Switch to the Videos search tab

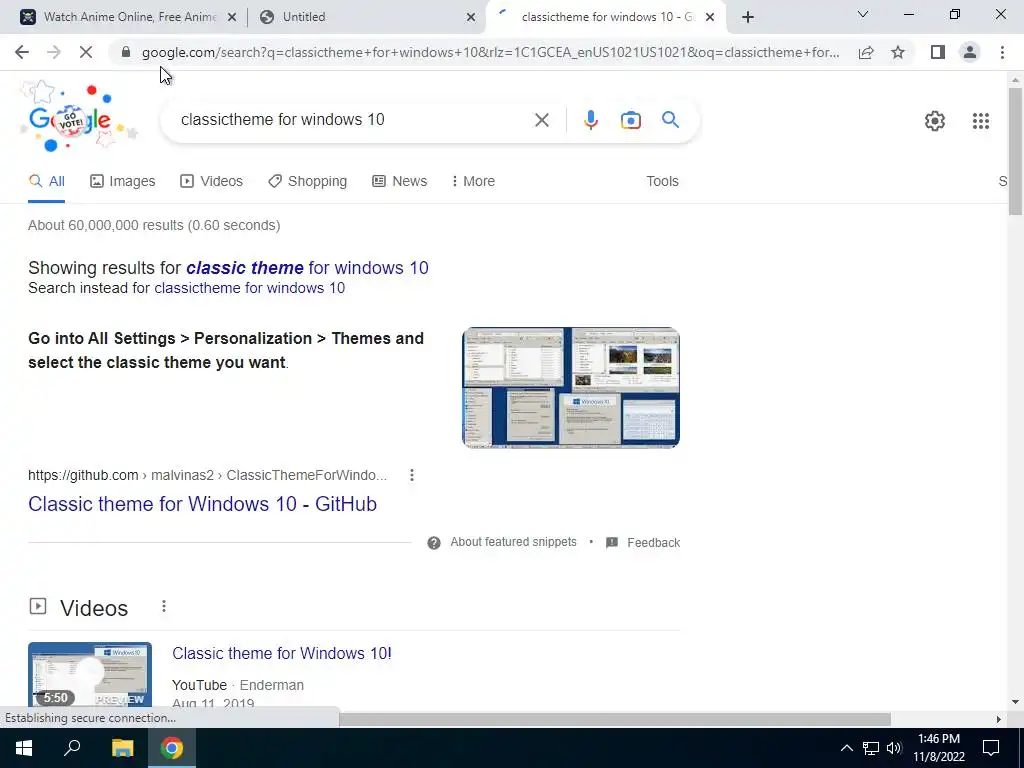click(212, 181)
